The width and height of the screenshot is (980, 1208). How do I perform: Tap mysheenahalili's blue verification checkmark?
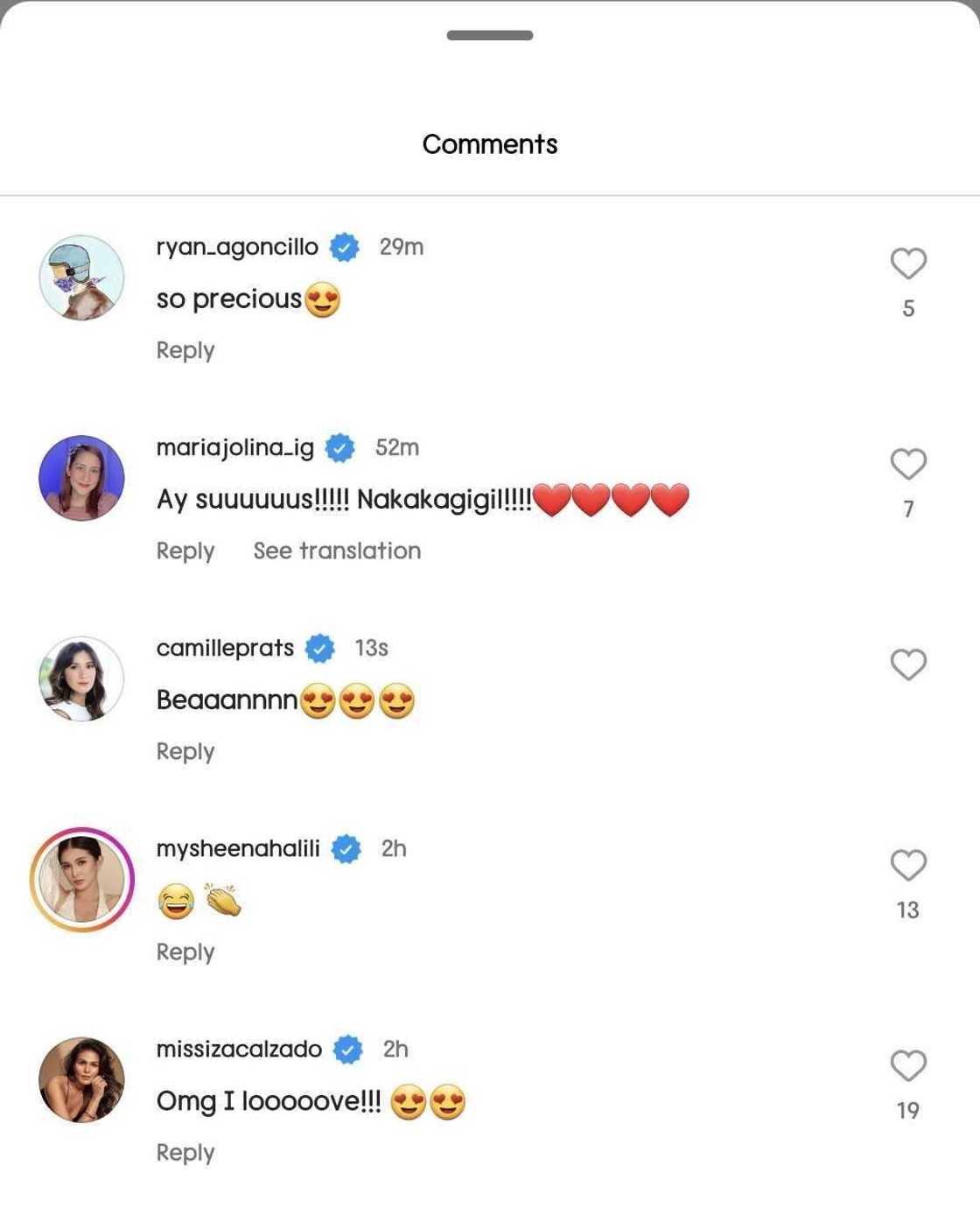[348, 847]
